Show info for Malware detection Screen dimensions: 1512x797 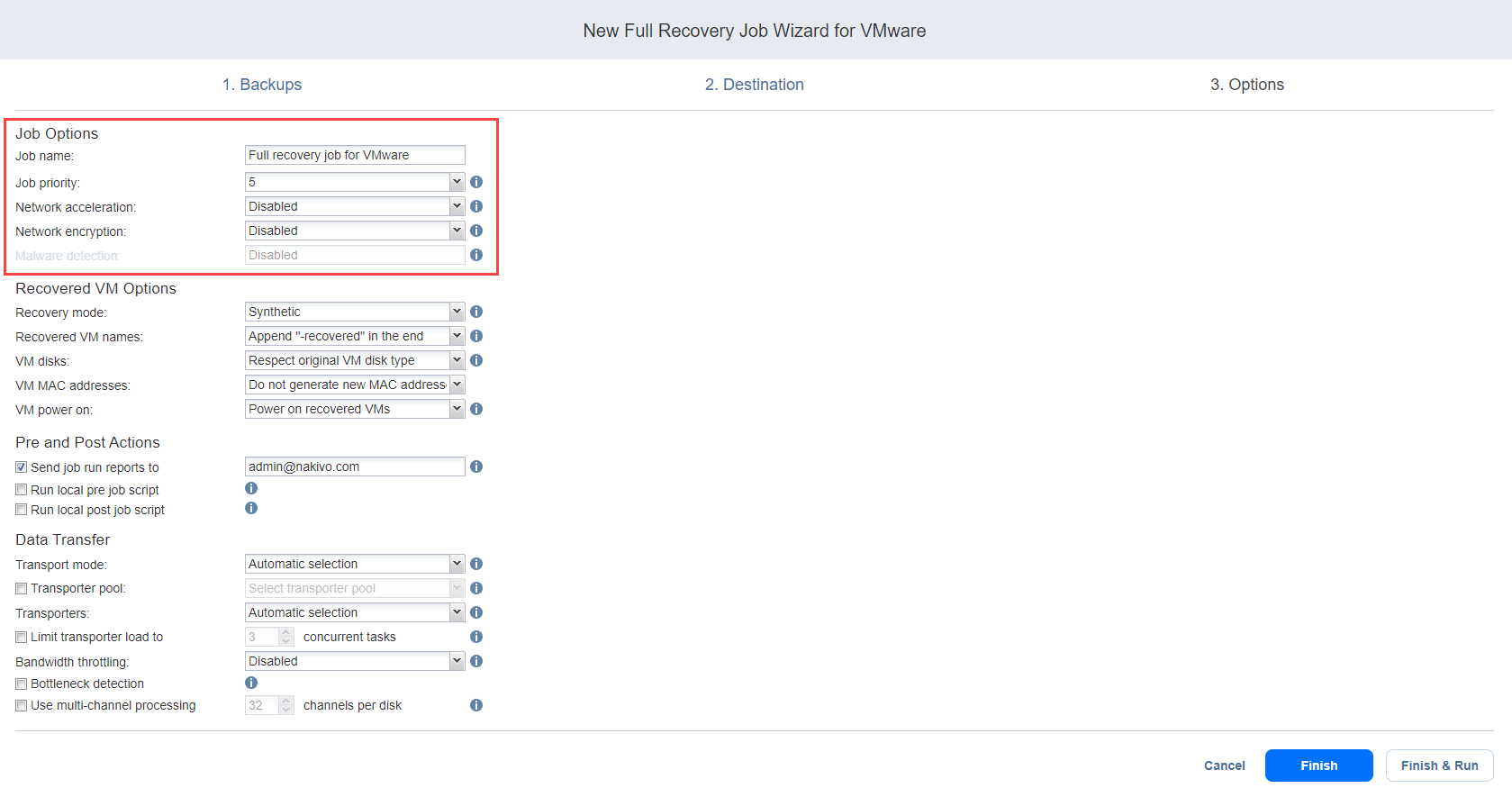[x=476, y=255]
